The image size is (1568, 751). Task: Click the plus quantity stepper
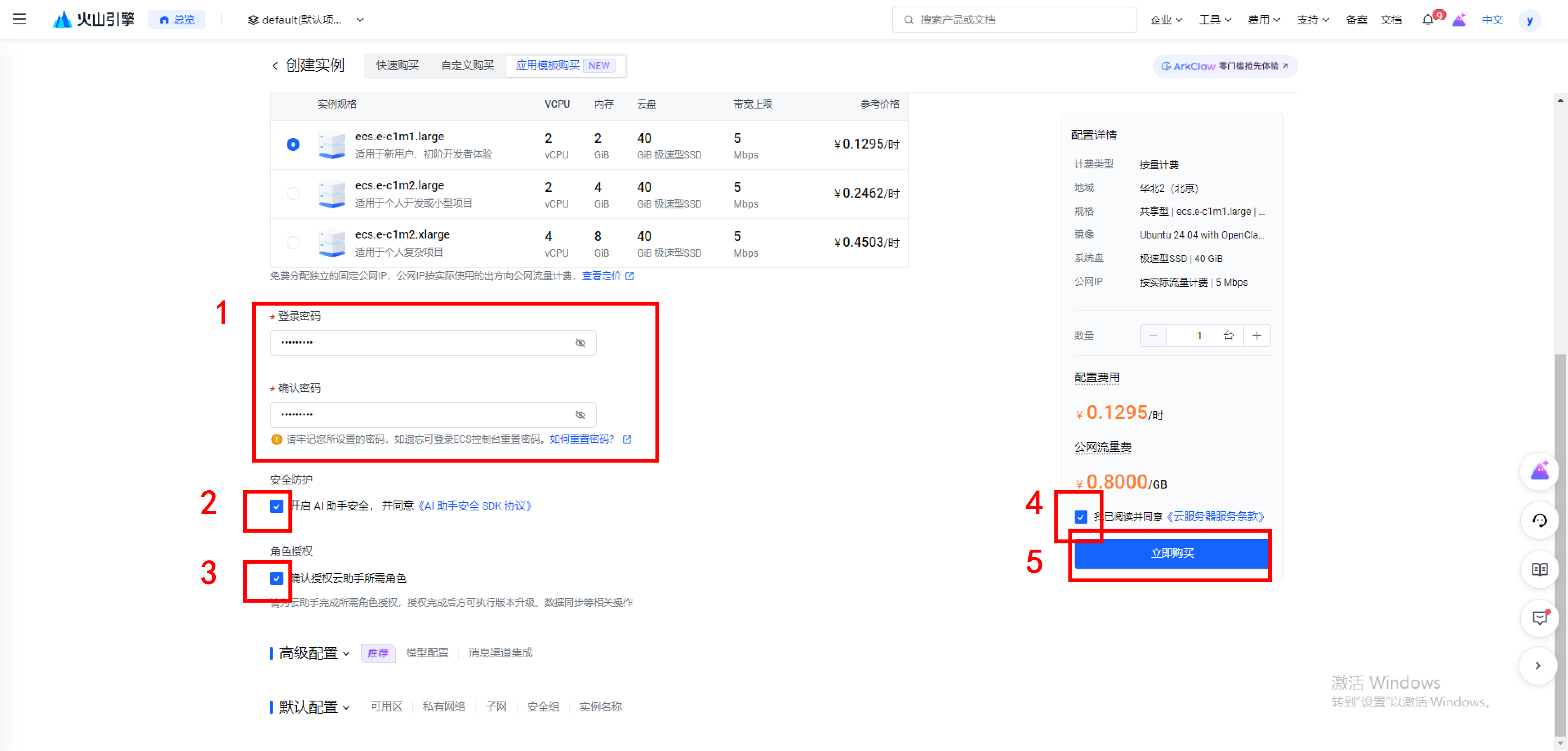(x=1257, y=335)
